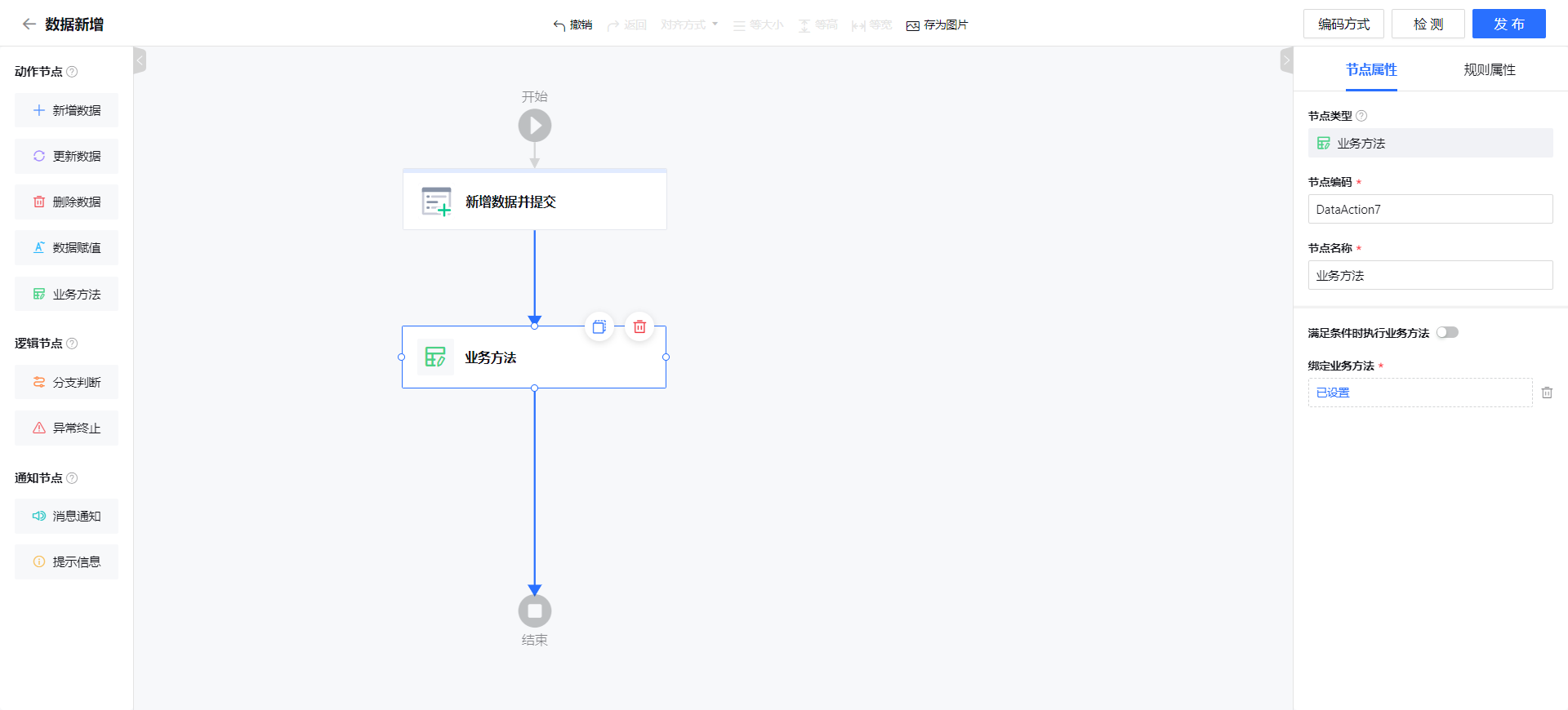Image resolution: width=1568 pixels, height=710 pixels.
Task: Click the 开始 start node circle
Action: click(x=535, y=126)
